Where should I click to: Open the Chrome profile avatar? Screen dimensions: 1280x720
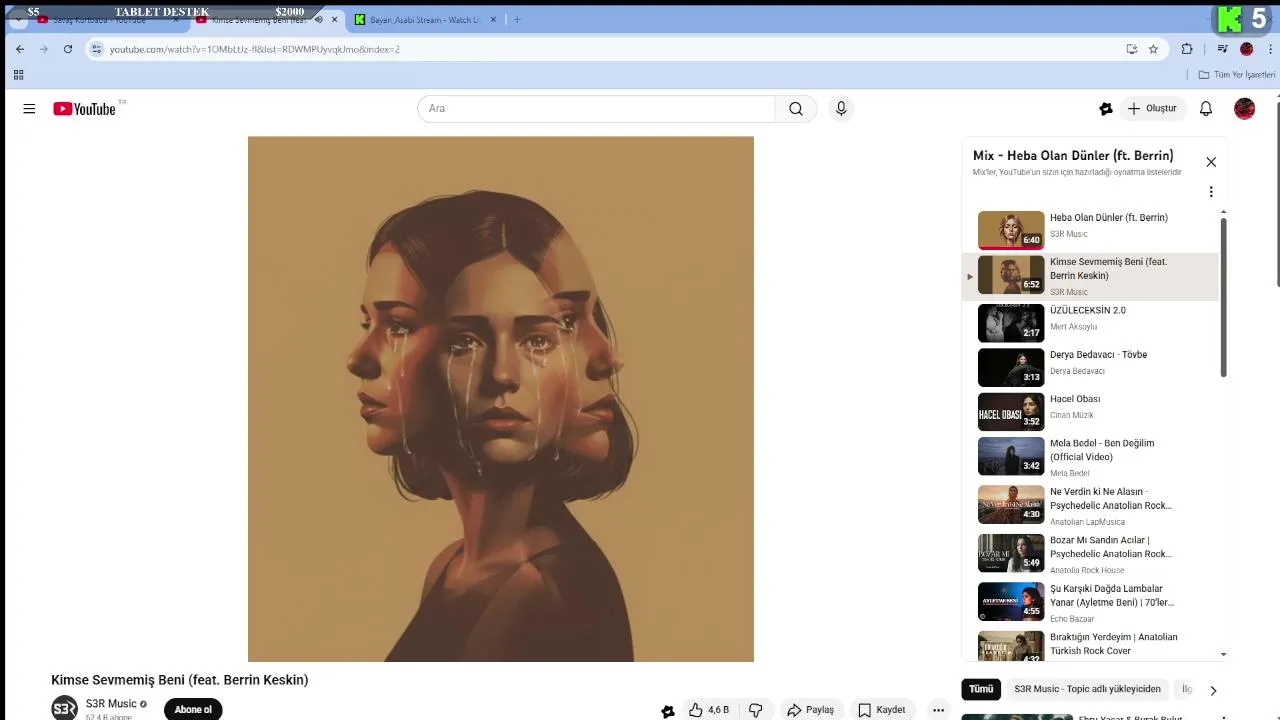pos(1247,49)
